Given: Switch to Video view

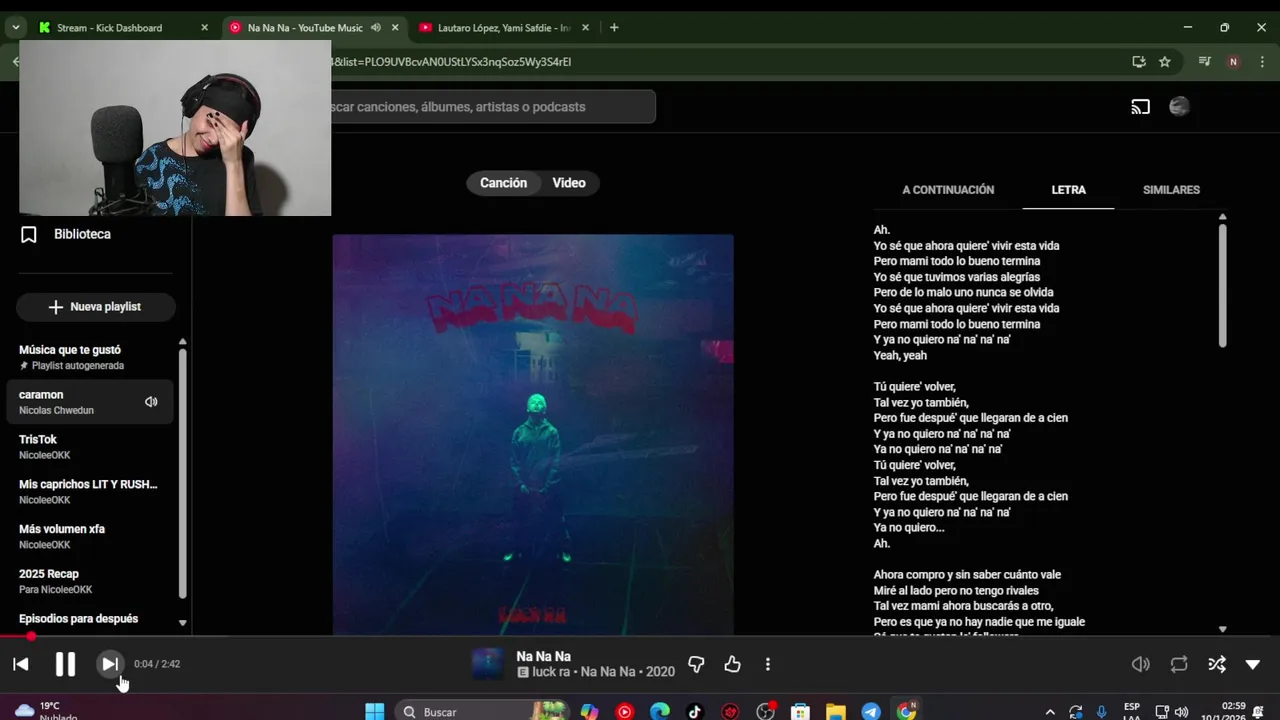Looking at the screenshot, I should coord(569,183).
